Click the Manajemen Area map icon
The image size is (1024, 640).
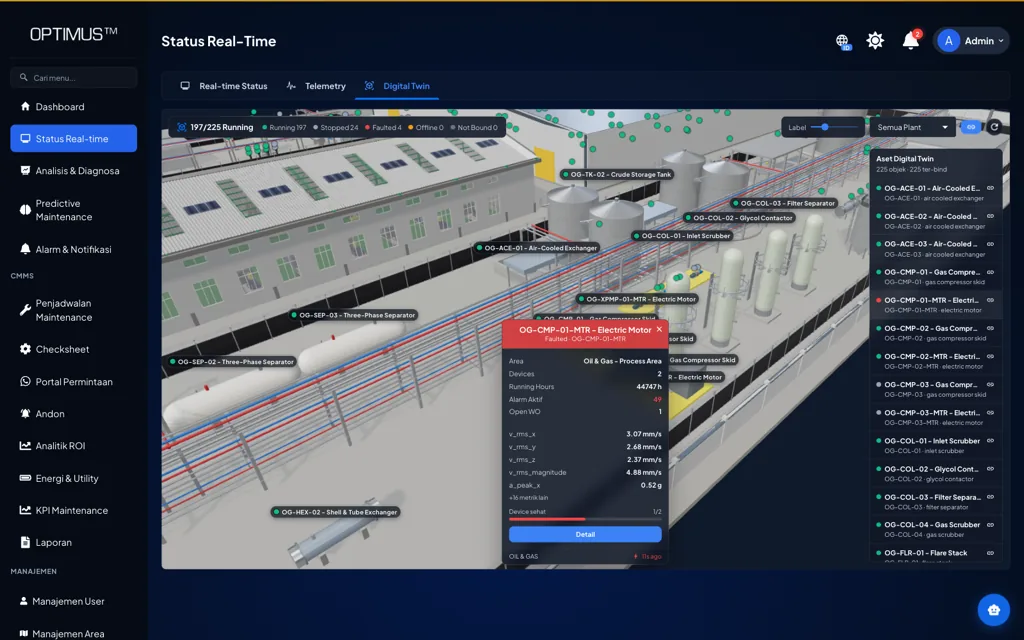click(24, 633)
